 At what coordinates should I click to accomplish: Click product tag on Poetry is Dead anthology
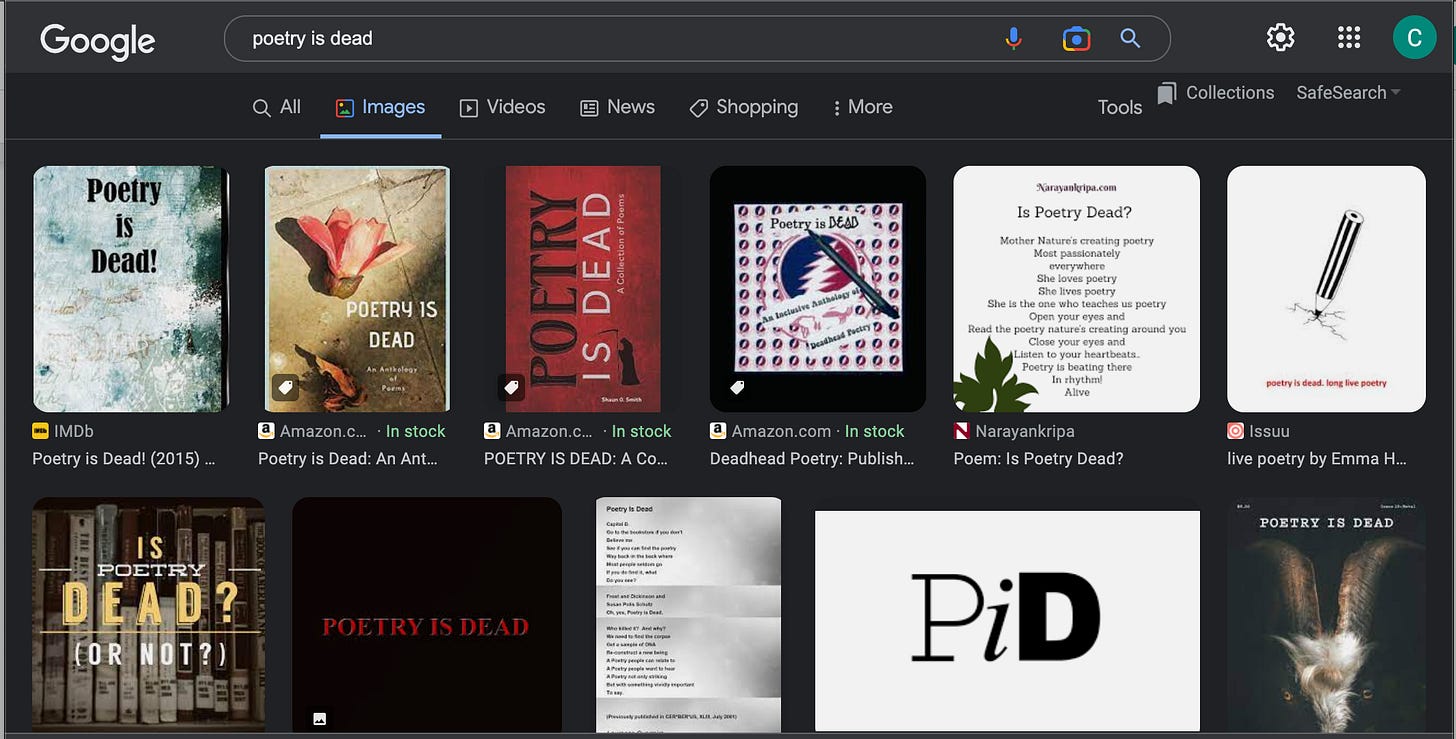285,387
